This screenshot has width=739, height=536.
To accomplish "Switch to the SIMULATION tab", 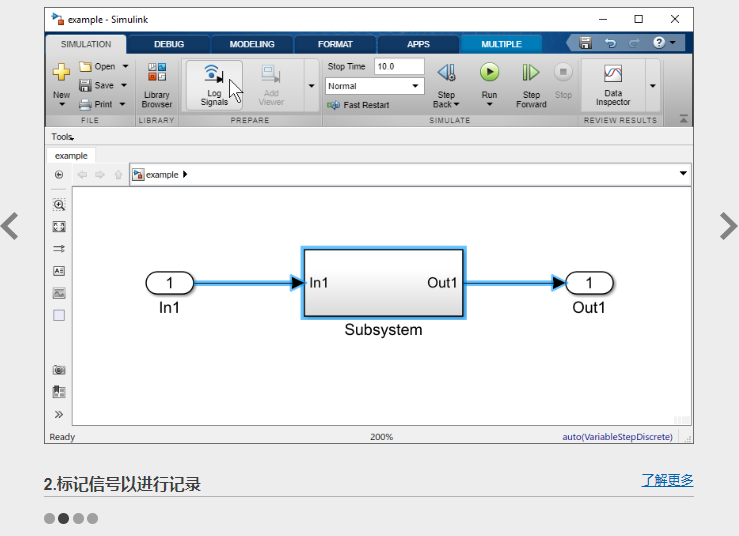I will pyautogui.click(x=86, y=44).
